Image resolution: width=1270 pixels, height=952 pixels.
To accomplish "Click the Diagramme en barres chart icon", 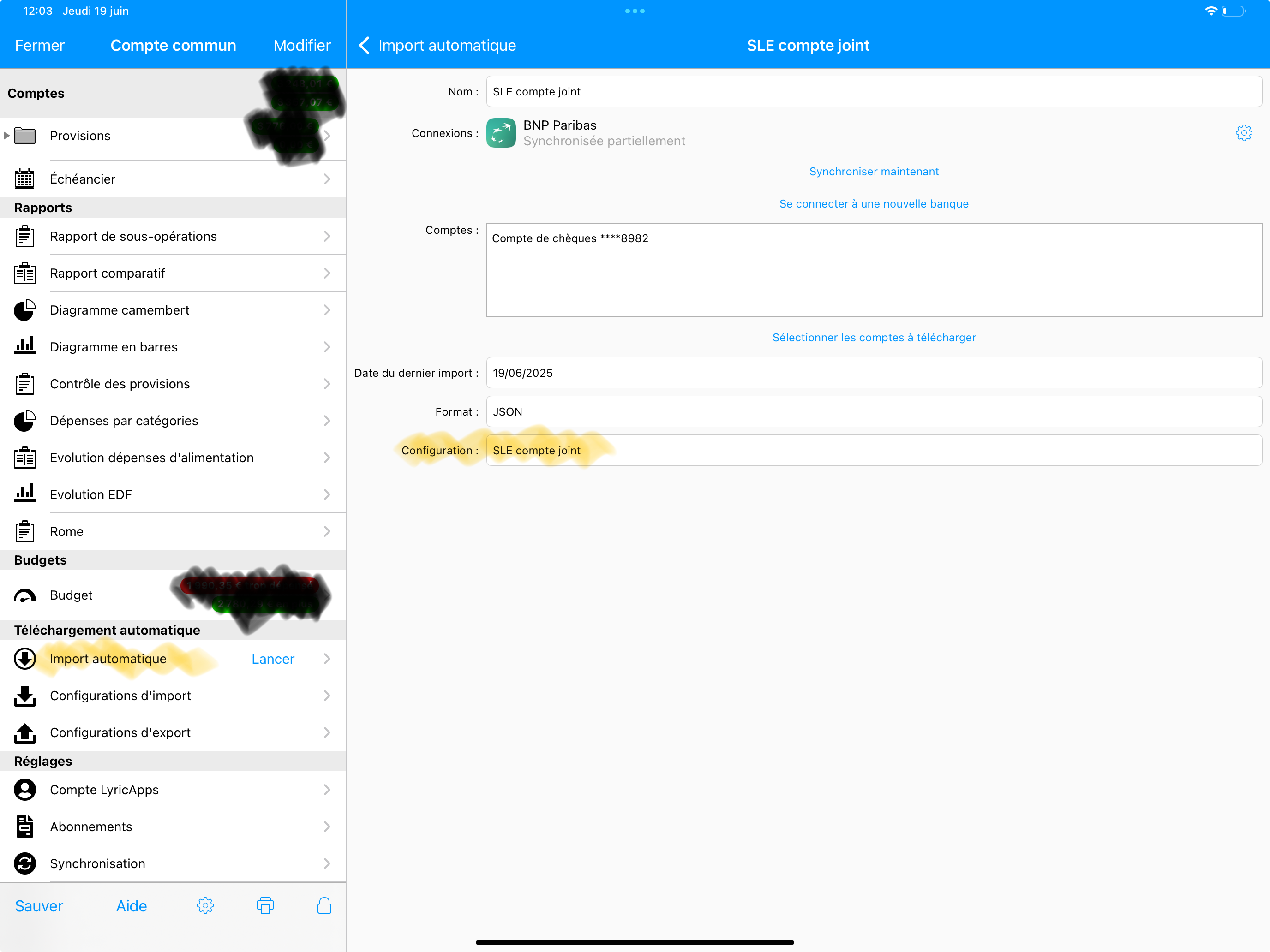I will click(24, 346).
